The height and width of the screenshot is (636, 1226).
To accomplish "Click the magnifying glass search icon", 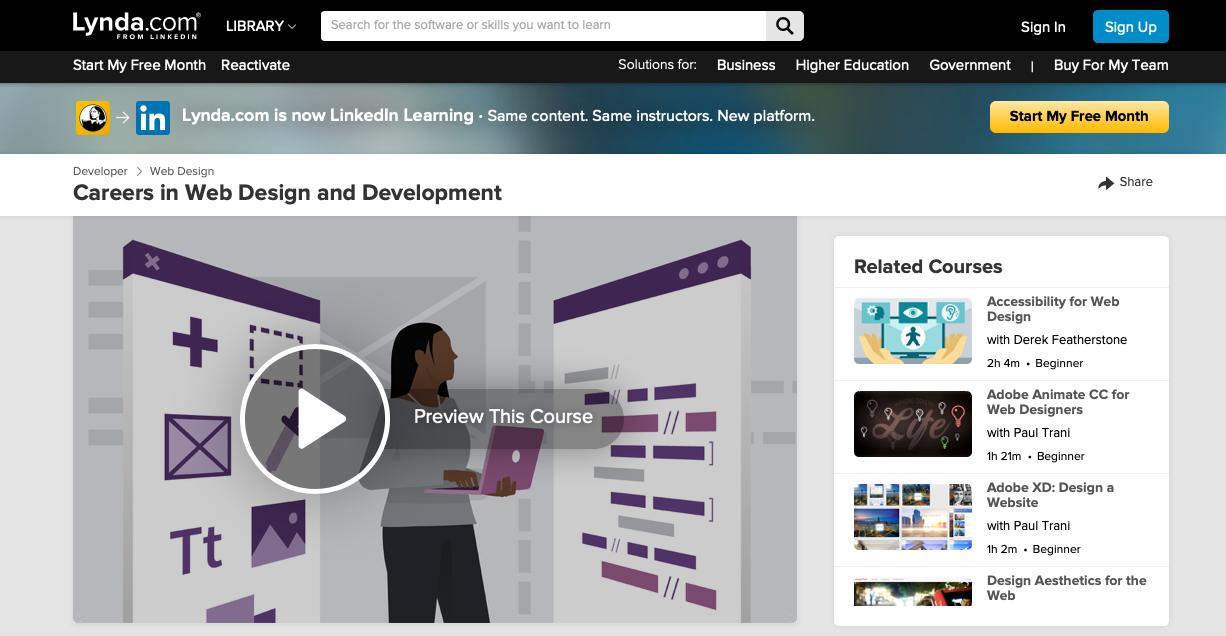I will tap(785, 26).
